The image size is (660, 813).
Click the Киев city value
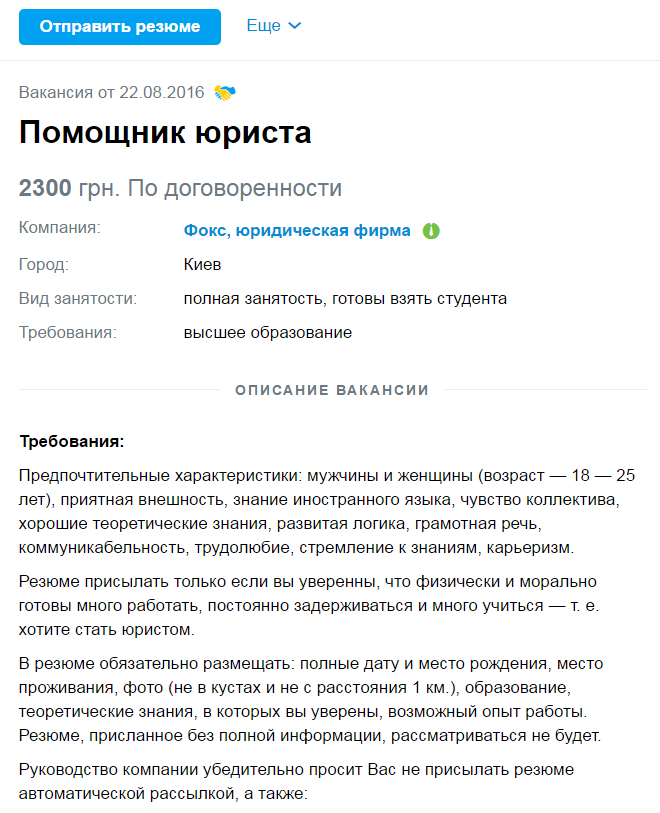(202, 265)
